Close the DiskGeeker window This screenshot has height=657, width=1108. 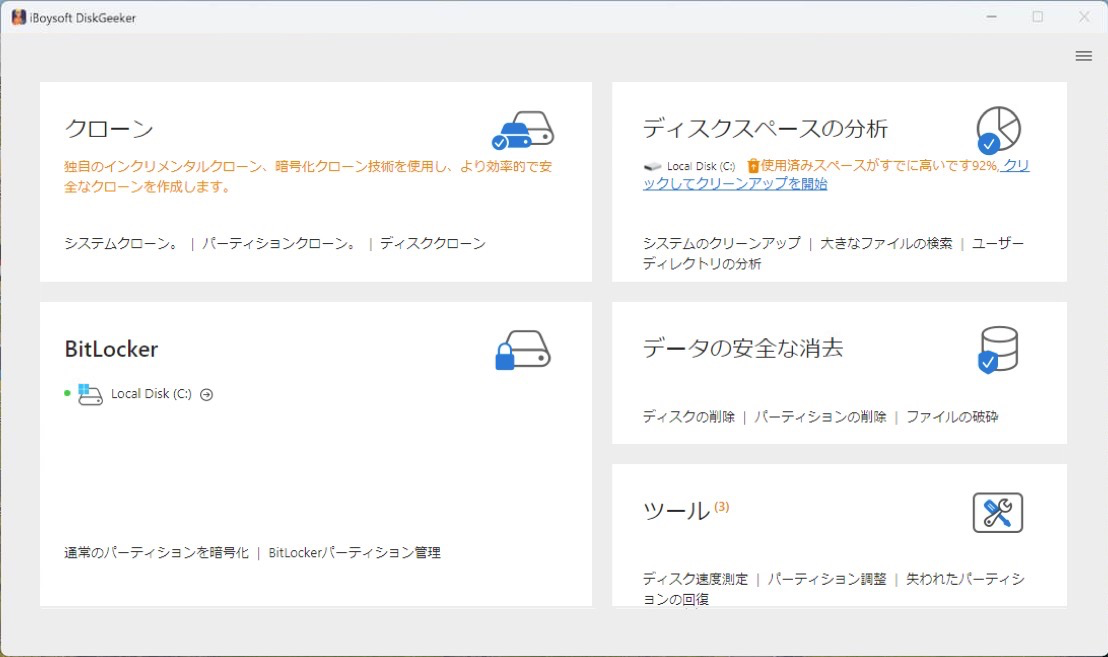(1084, 16)
